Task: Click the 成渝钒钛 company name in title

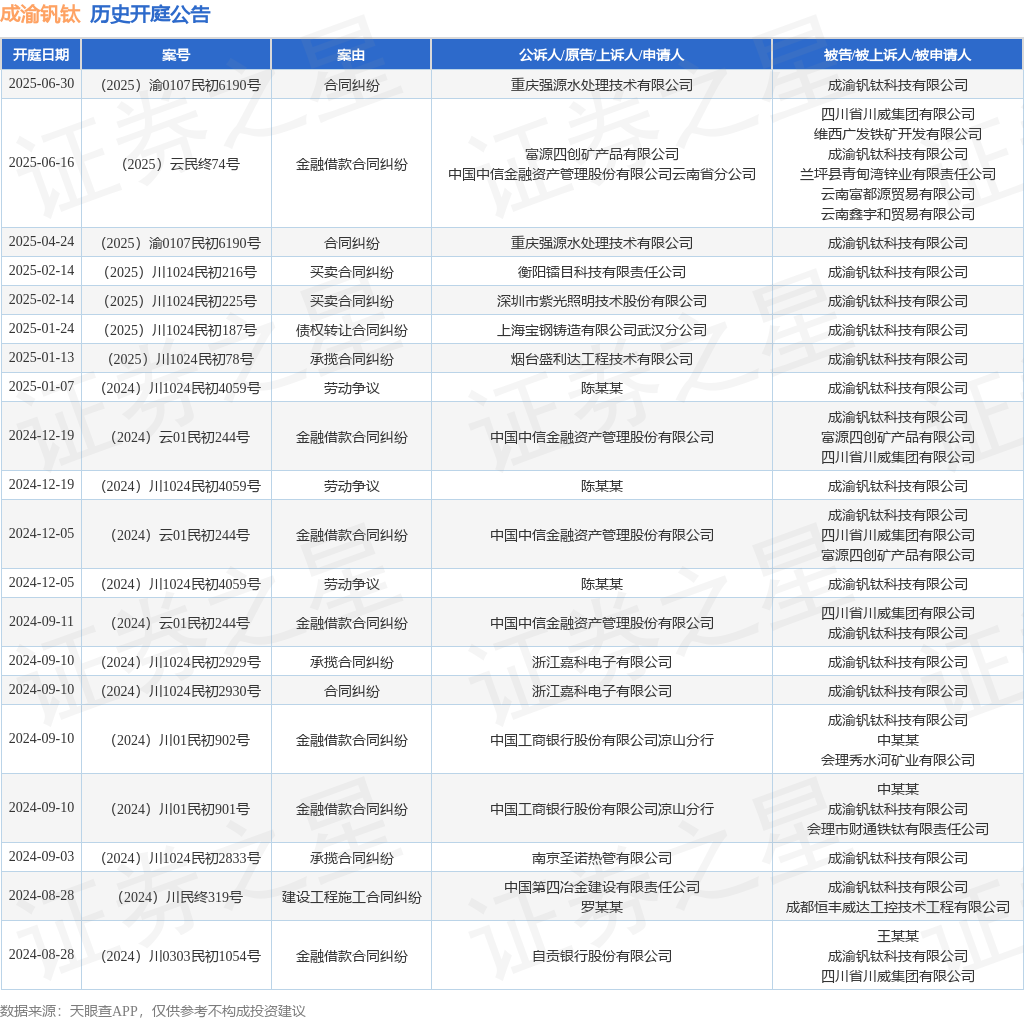Action: pos(40,14)
